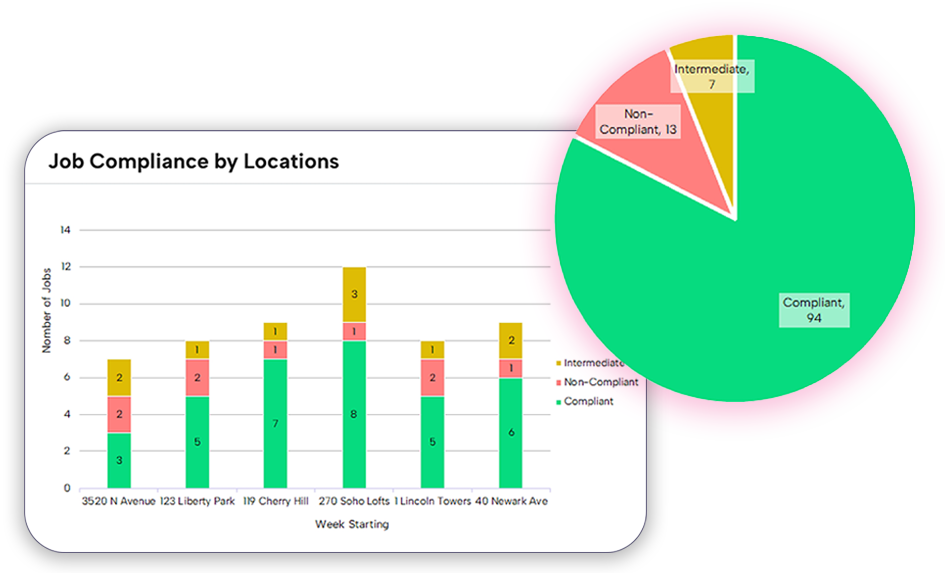Image resolution: width=945 pixels, height=573 pixels.
Task: Click the 'Week Starting' axis title
Action: pos(352,524)
